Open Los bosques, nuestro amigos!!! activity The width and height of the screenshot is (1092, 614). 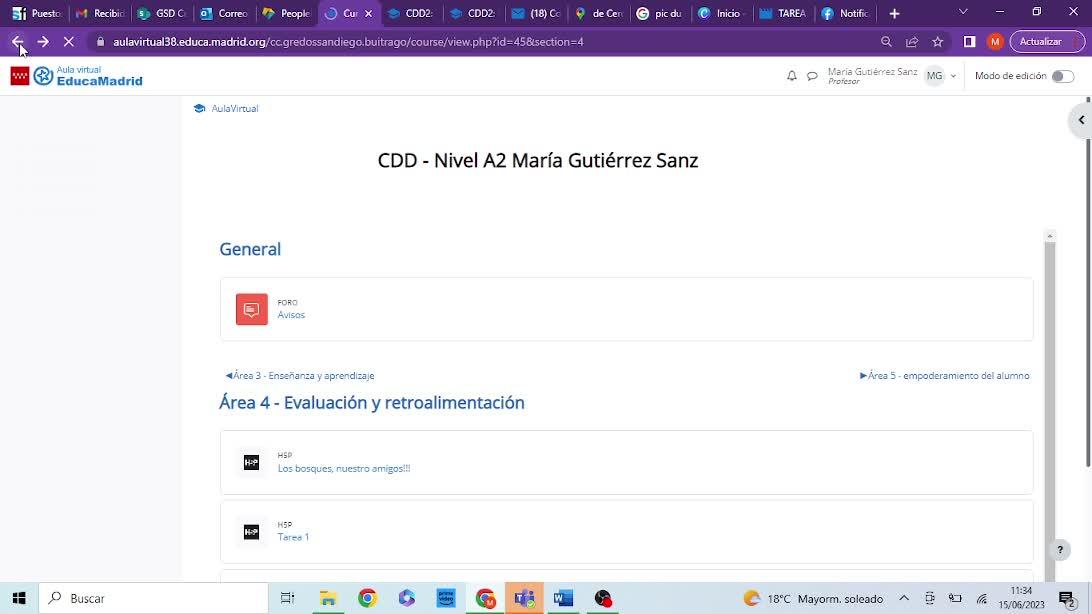pyautogui.click(x=344, y=469)
